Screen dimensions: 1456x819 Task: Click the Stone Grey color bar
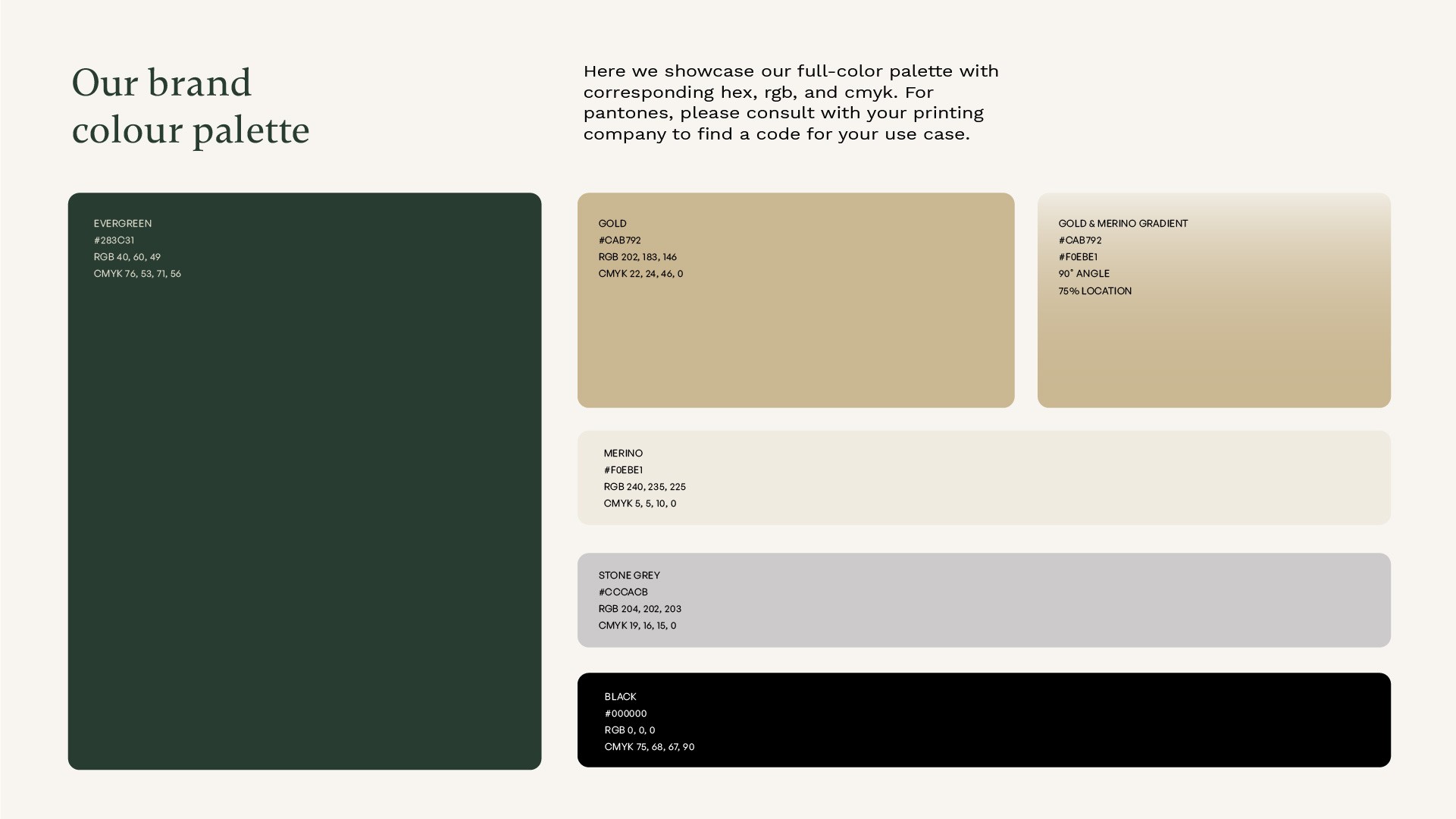coord(985,600)
